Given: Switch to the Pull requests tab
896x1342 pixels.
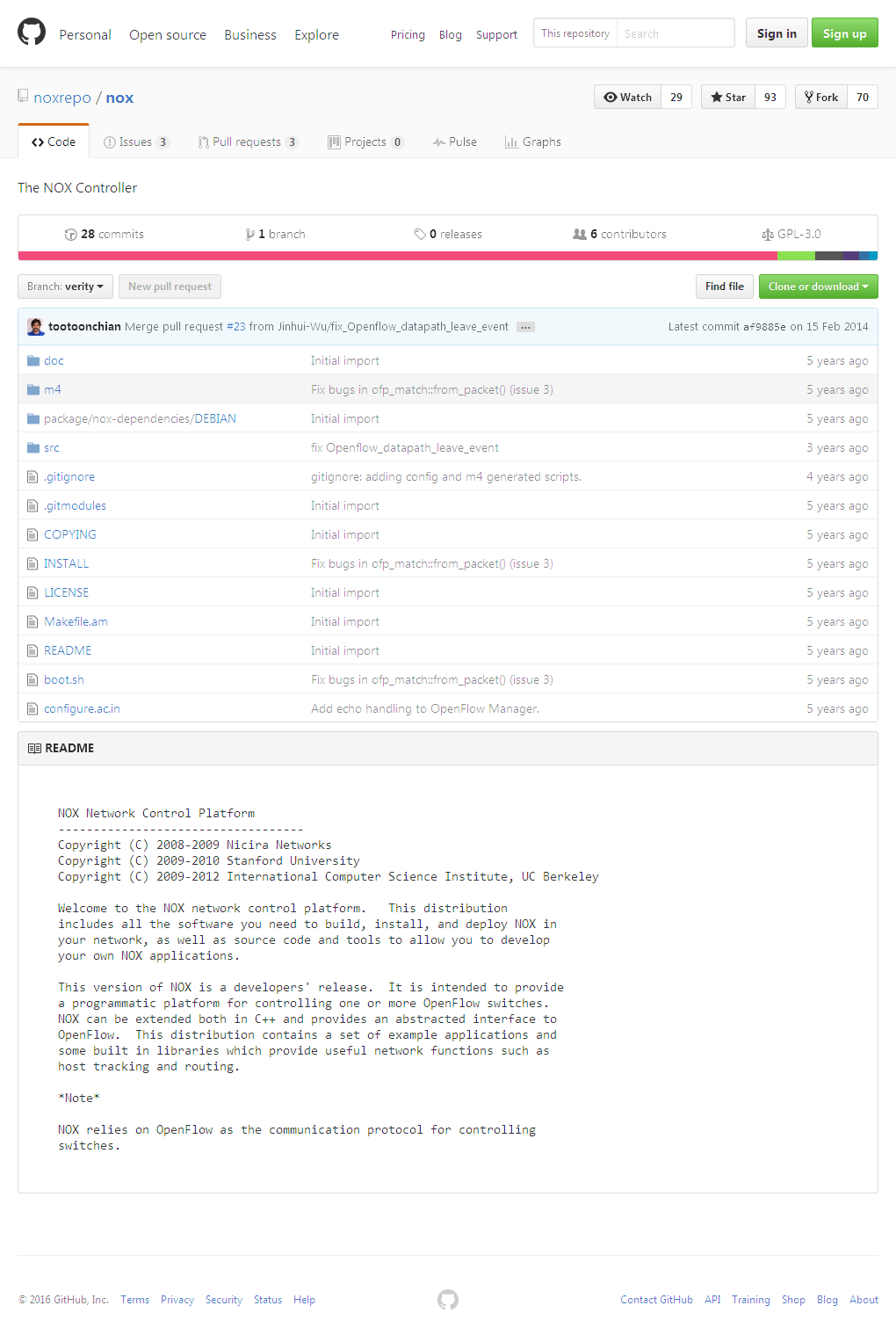Looking at the screenshot, I should [x=248, y=141].
